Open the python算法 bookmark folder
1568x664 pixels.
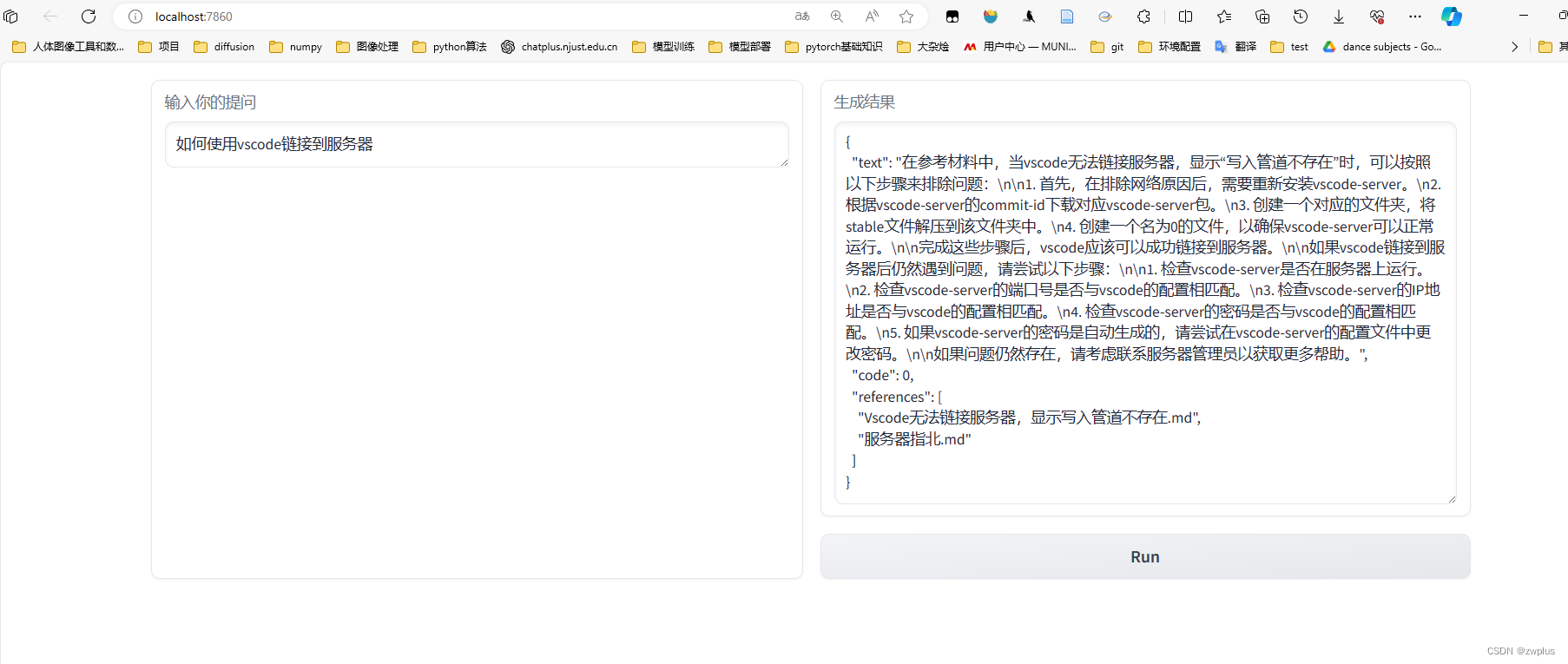coord(450,47)
